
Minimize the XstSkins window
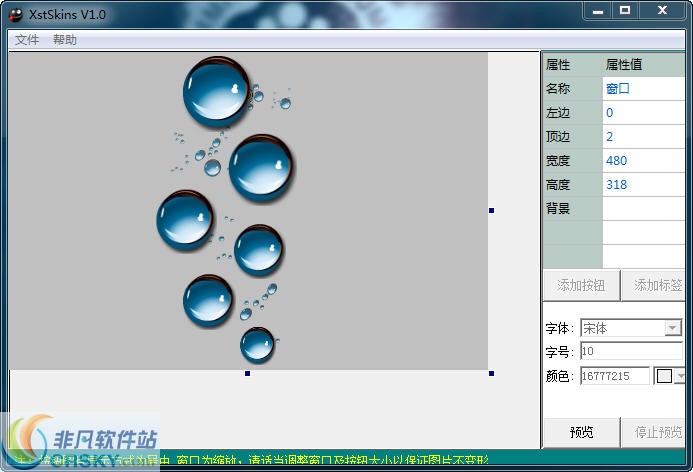(598, 11)
